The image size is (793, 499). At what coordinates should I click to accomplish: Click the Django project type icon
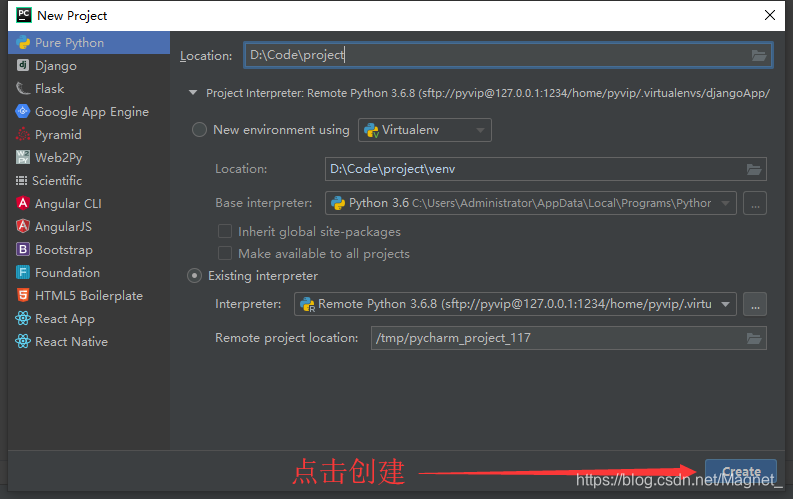[23, 65]
